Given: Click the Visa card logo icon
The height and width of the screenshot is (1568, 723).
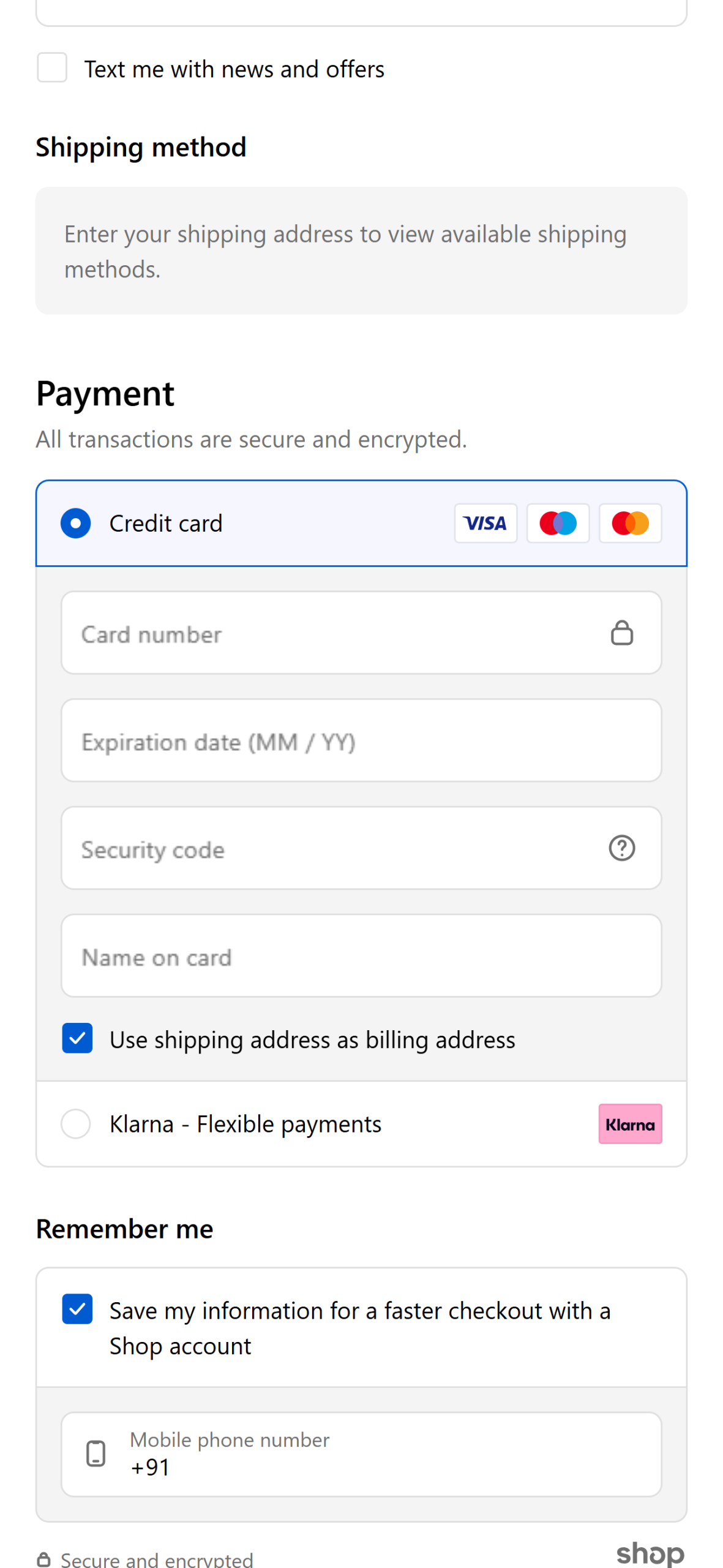Looking at the screenshot, I should coord(485,523).
